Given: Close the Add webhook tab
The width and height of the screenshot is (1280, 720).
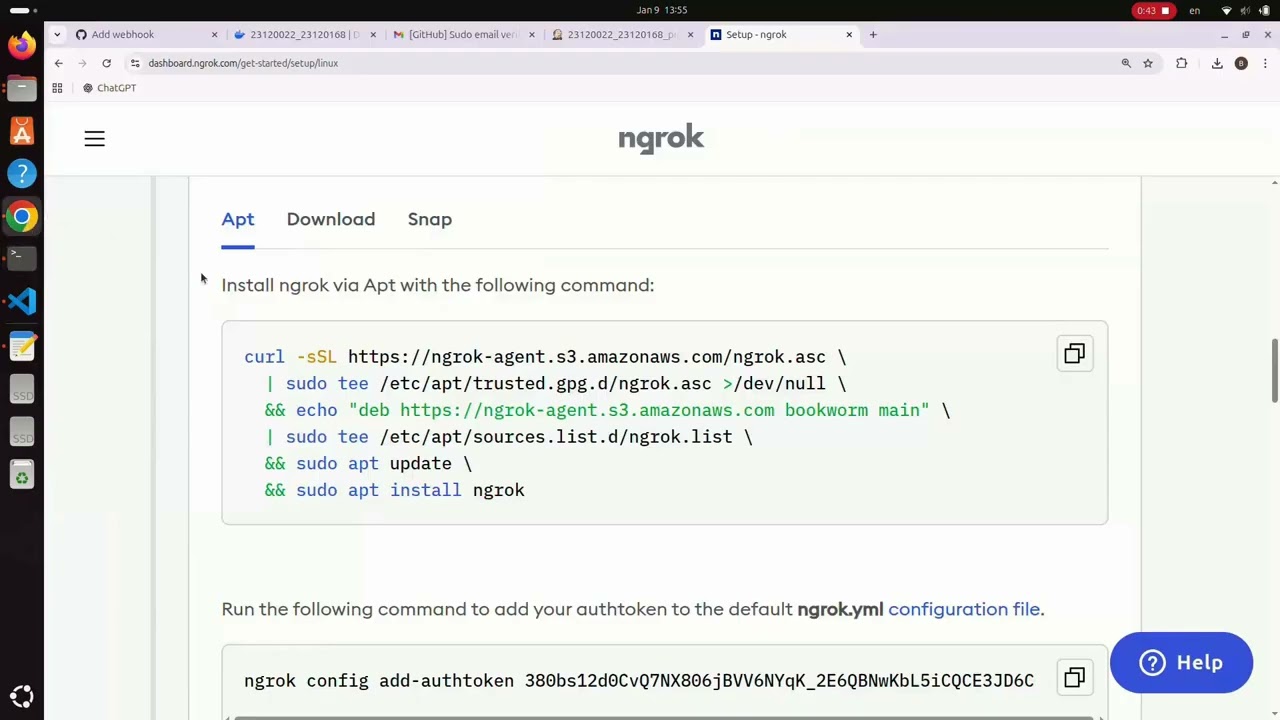Looking at the screenshot, I should (214, 34).
